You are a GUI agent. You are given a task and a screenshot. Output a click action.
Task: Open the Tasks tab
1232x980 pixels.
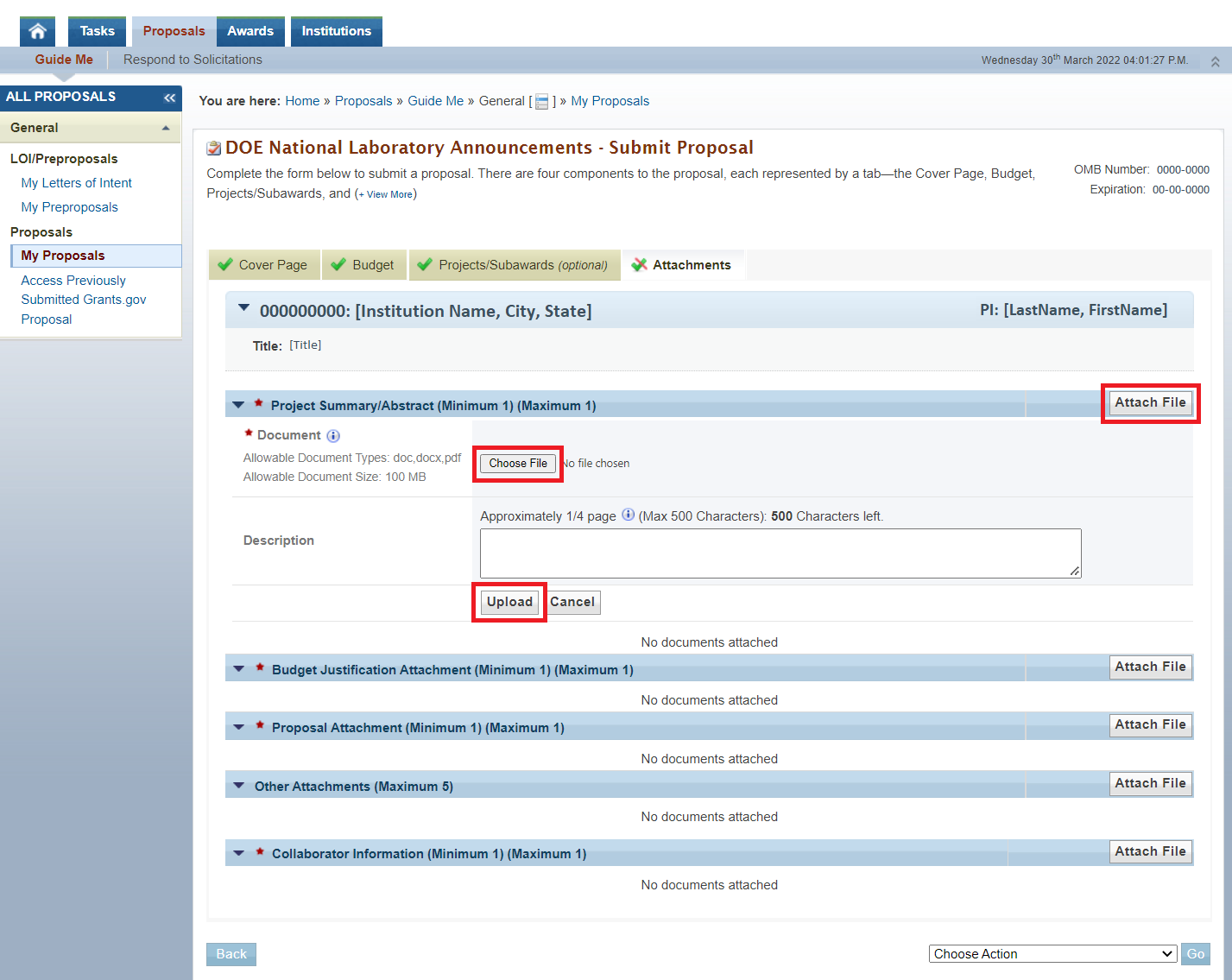[x=97, y=31]
